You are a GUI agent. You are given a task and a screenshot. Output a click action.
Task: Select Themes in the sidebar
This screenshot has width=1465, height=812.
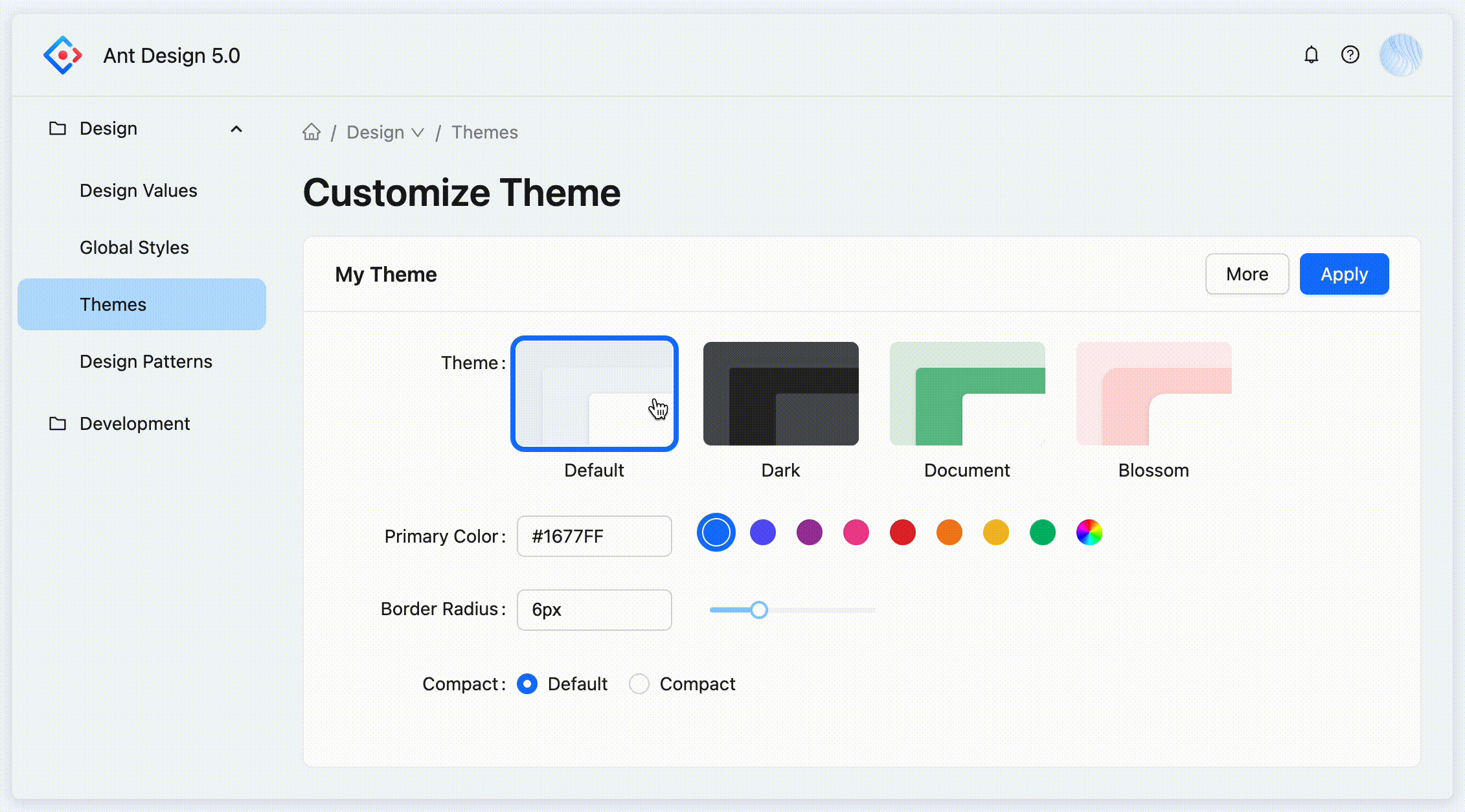(142, 304)
